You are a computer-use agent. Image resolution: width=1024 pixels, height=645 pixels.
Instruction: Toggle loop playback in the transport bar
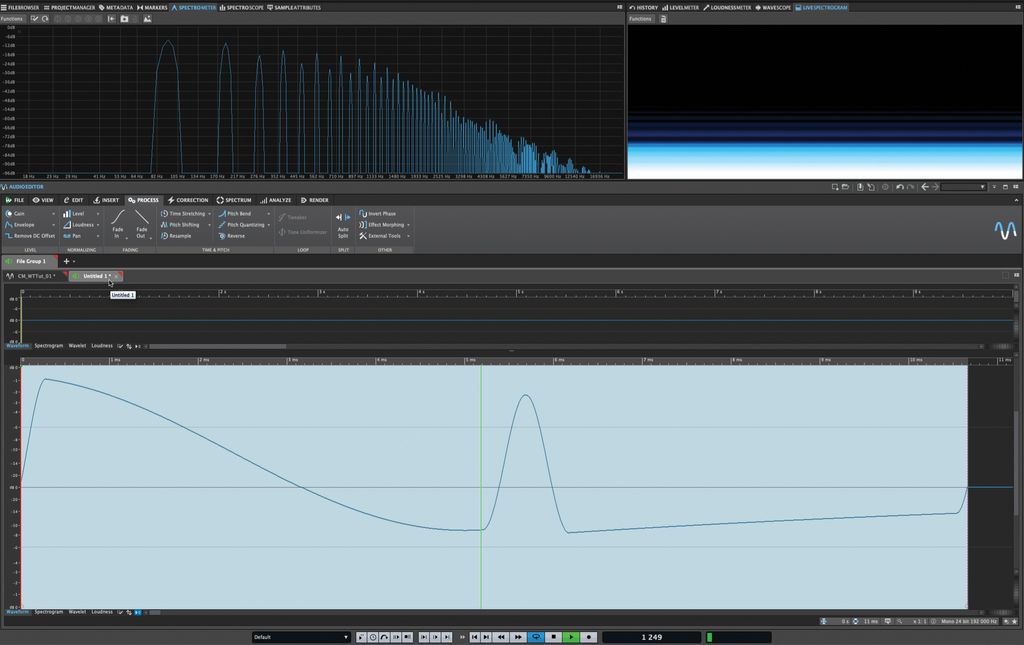(x=537, y=637)
